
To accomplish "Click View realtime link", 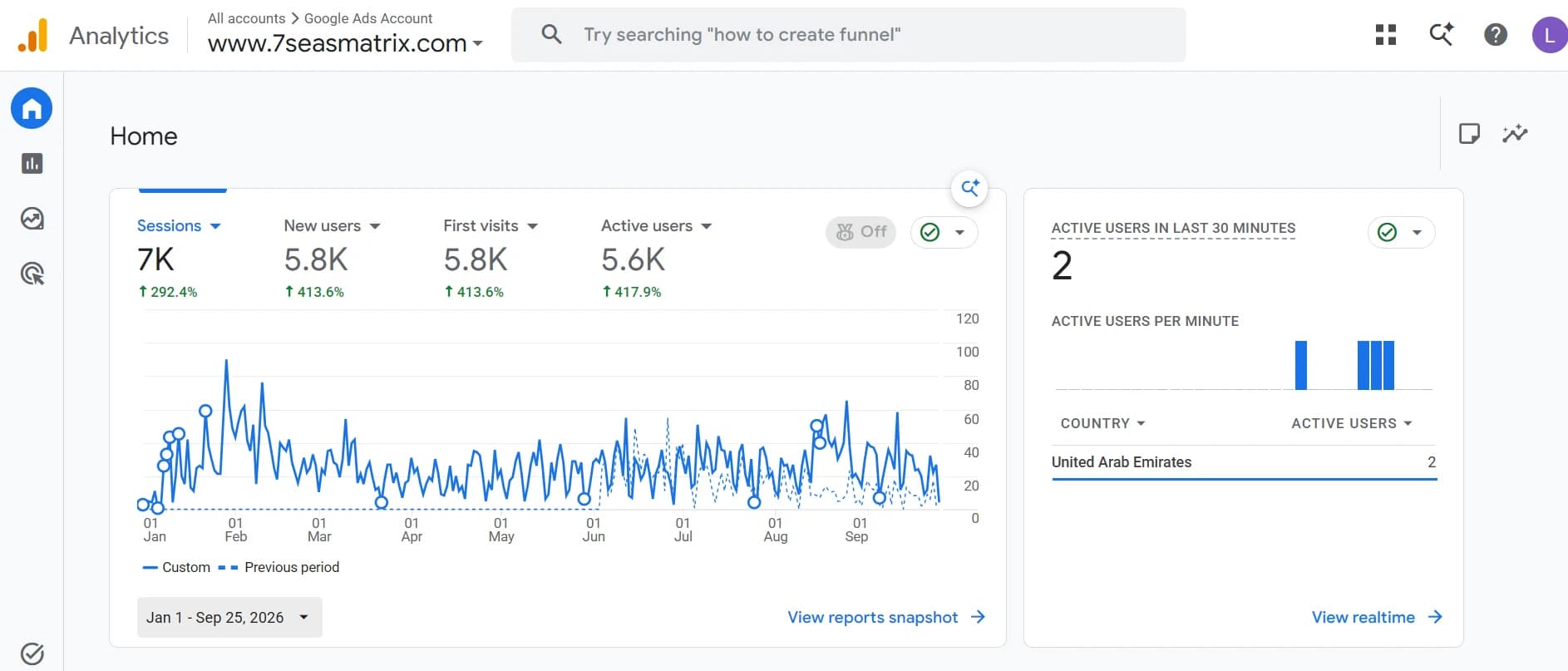I will [1377, 617].
